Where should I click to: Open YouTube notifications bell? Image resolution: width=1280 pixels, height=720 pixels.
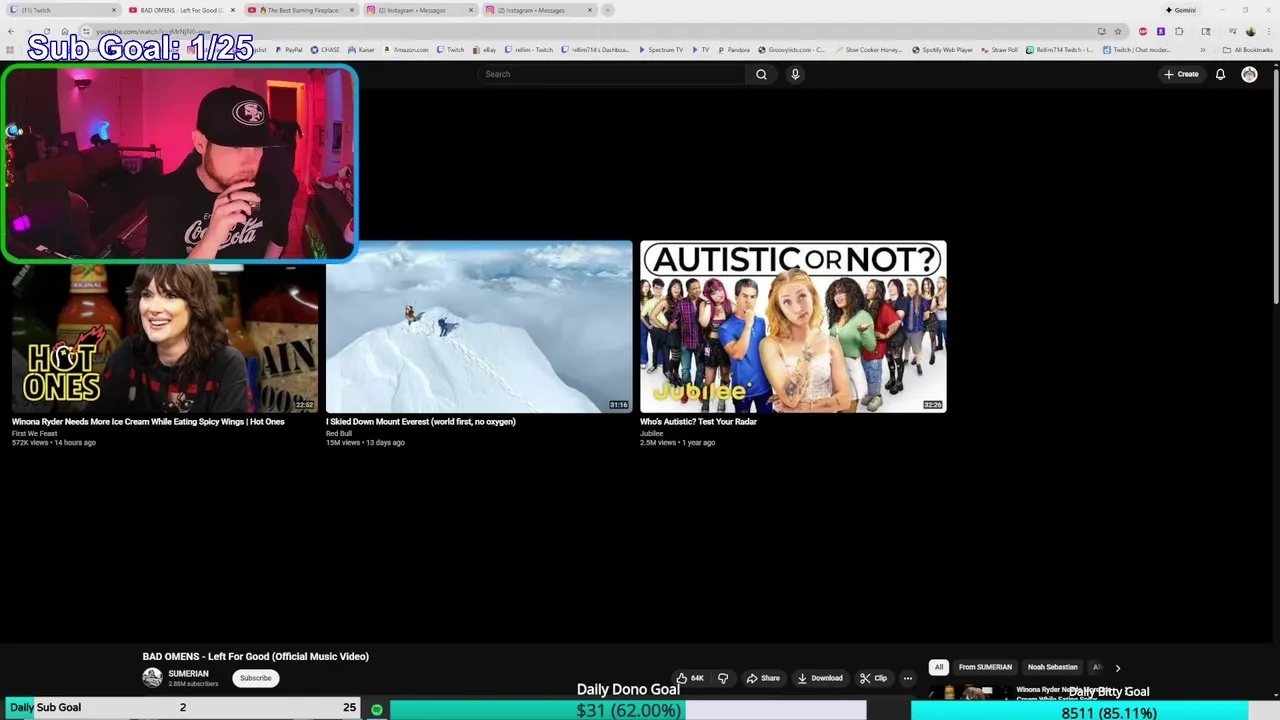[1220, 74]
